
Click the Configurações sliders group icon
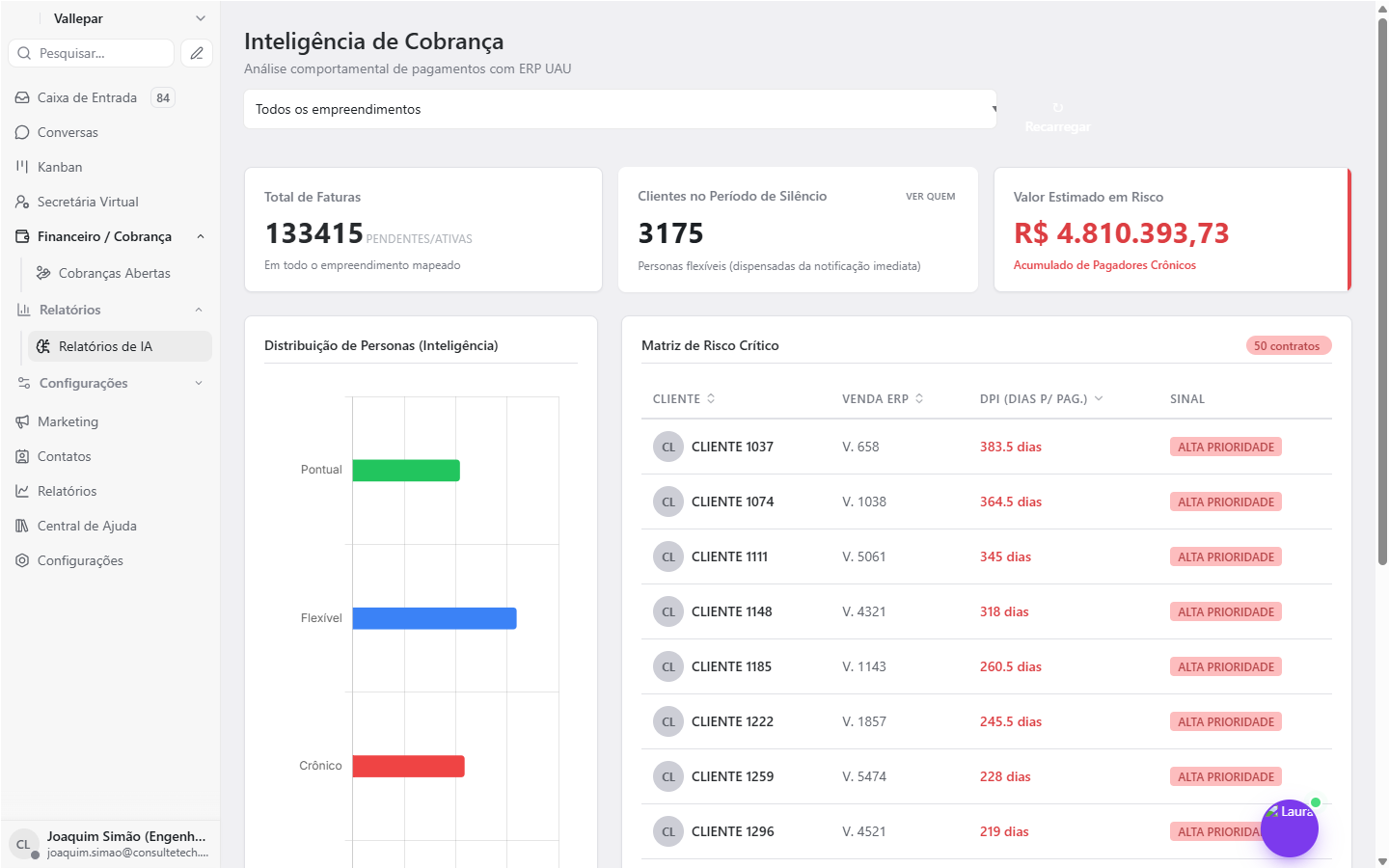[x=23, y=383]
